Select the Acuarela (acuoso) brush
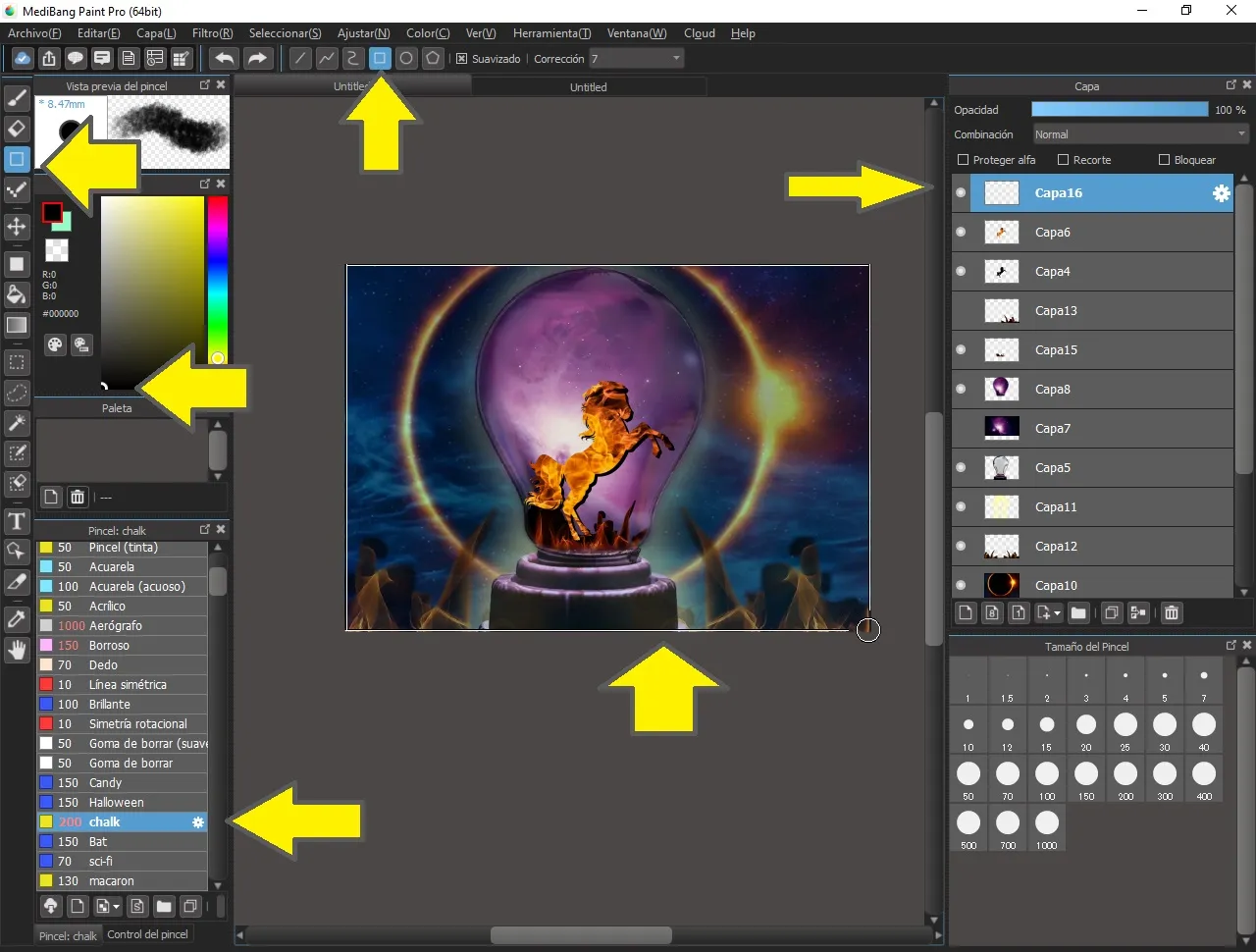 [122, 586]
